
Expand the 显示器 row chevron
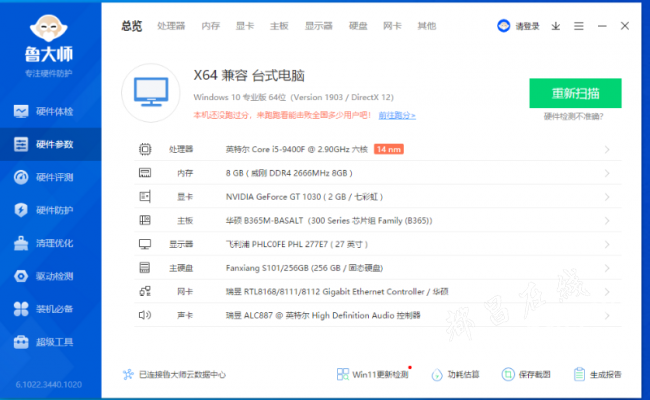pos(607,244)
